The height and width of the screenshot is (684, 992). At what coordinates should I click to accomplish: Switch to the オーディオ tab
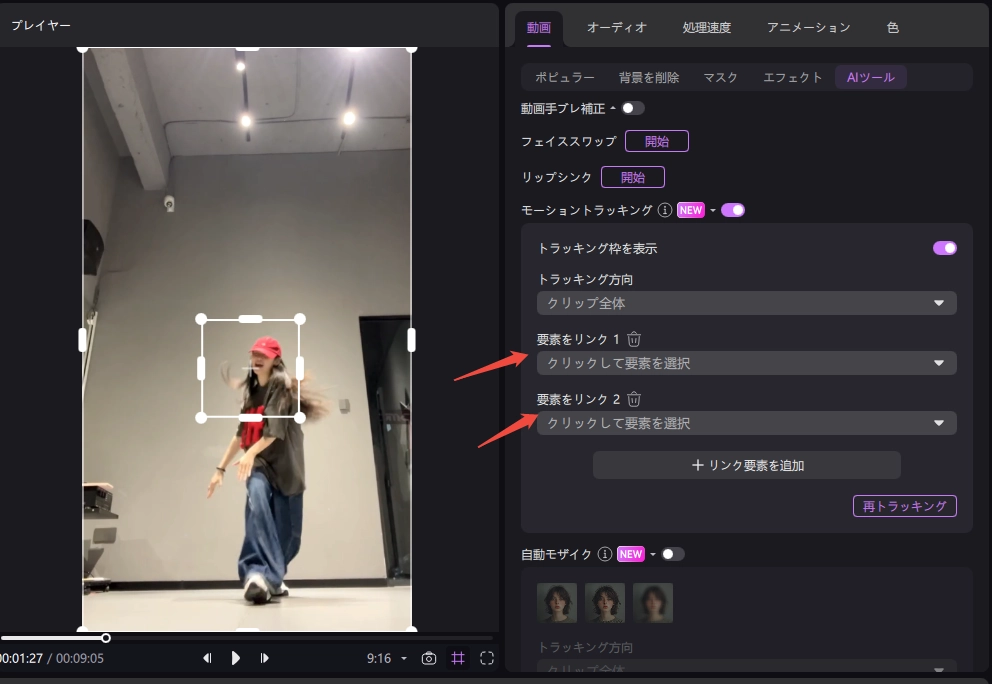(x=617, y=27)
